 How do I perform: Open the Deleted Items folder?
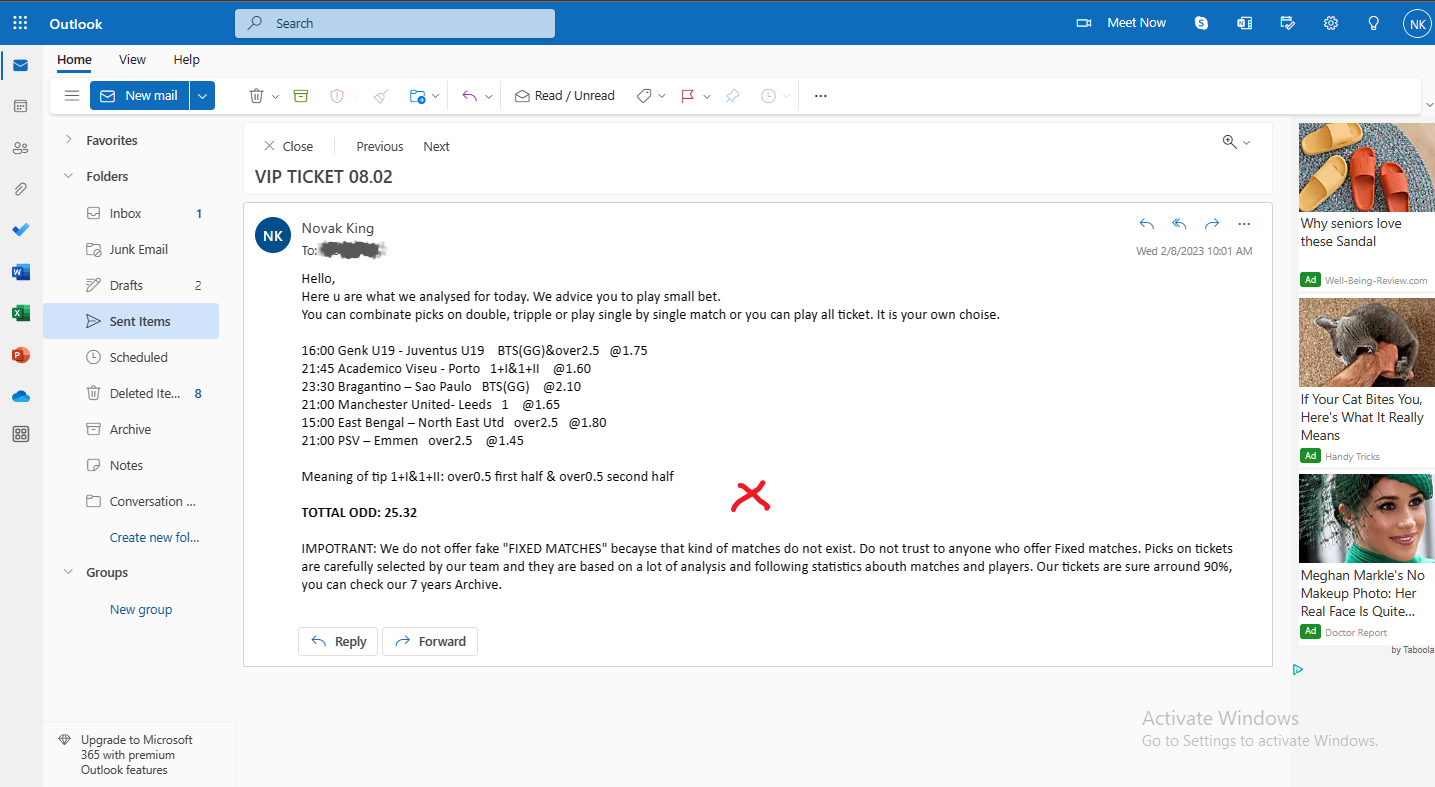point(131,393)
